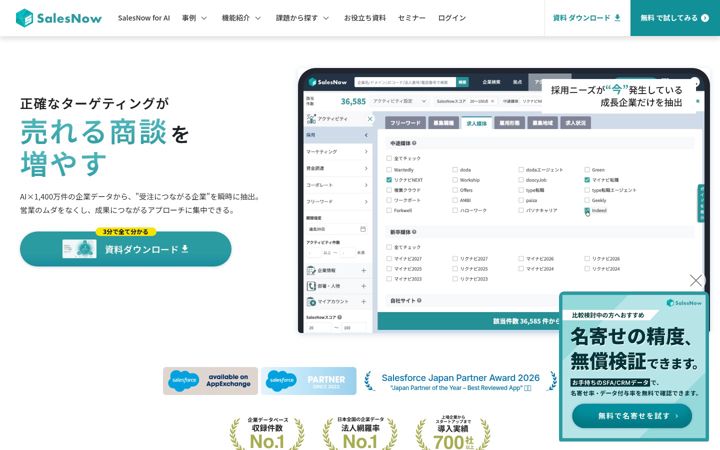The width and height of the screenshot is (720, 450).
Task: Check 全てチェック under 中途媒体
Action: click(389, 158)
